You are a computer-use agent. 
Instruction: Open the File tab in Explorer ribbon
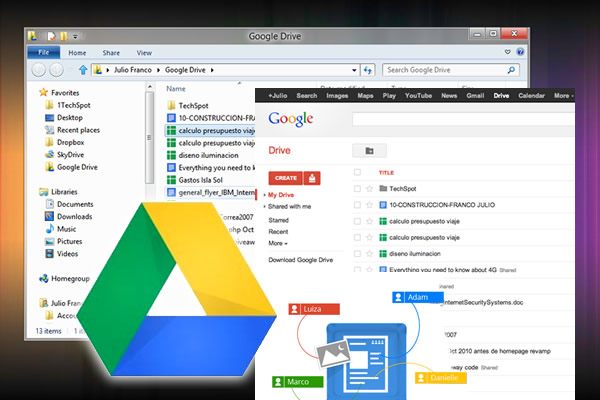(x=44, y=52)
